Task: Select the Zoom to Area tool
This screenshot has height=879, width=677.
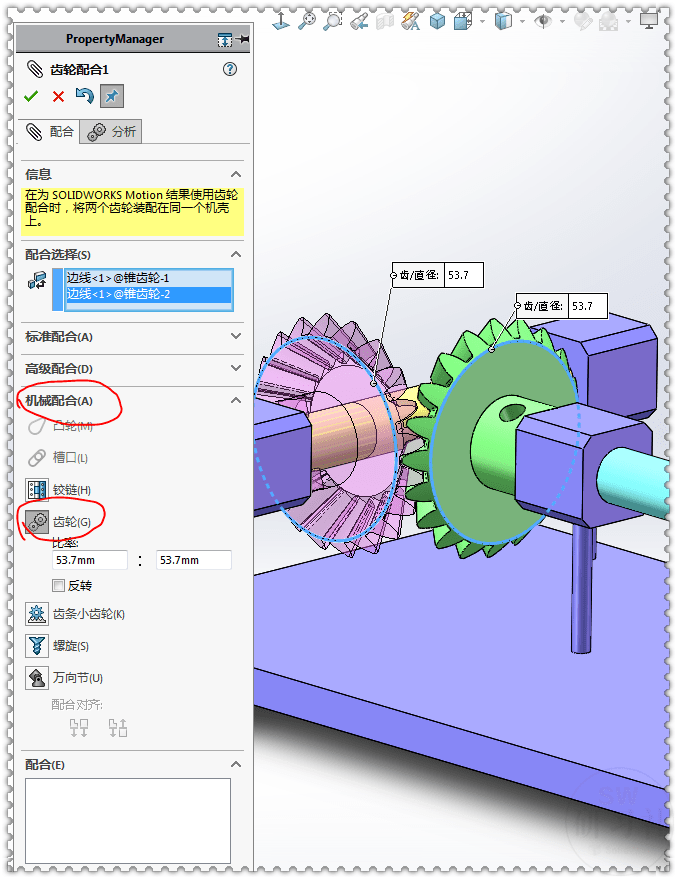Action: pyautogui.click(x=333, y=21)
